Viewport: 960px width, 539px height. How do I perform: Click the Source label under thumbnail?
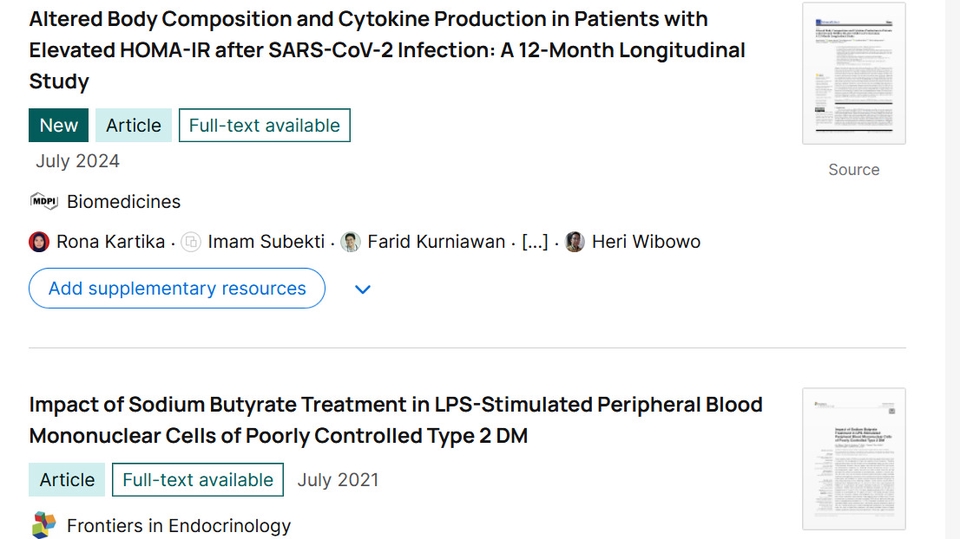point(854,170)
